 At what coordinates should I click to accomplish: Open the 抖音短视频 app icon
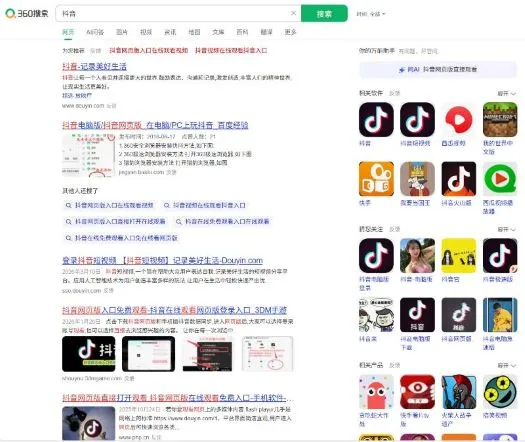[417, 120]
